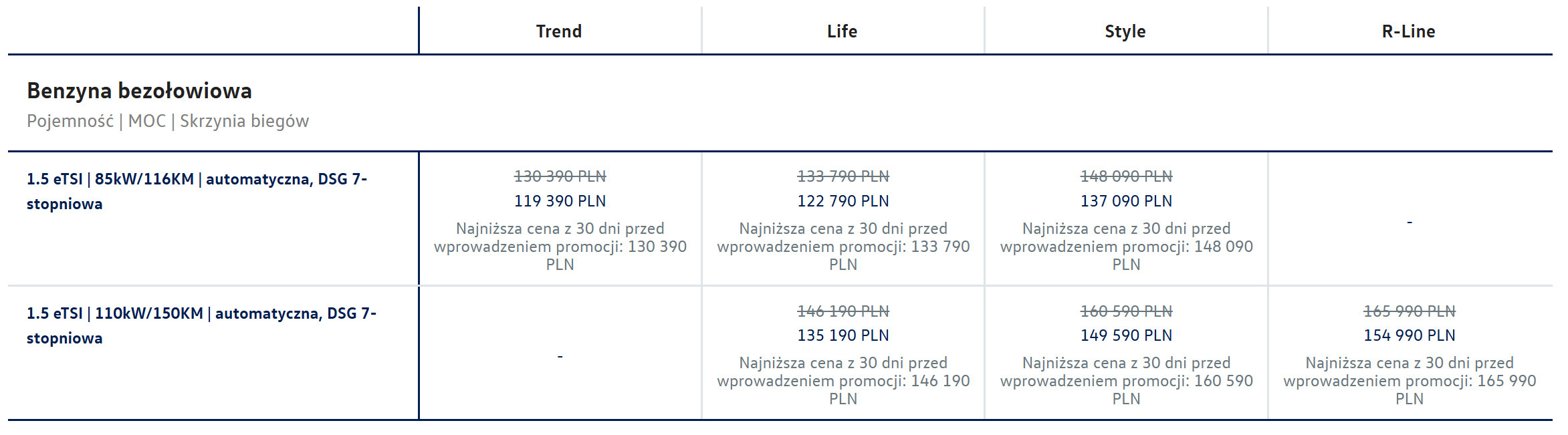Open the R-Line column header
Viewport: 1568px width, 435px height.
(x=1408, y=31)
